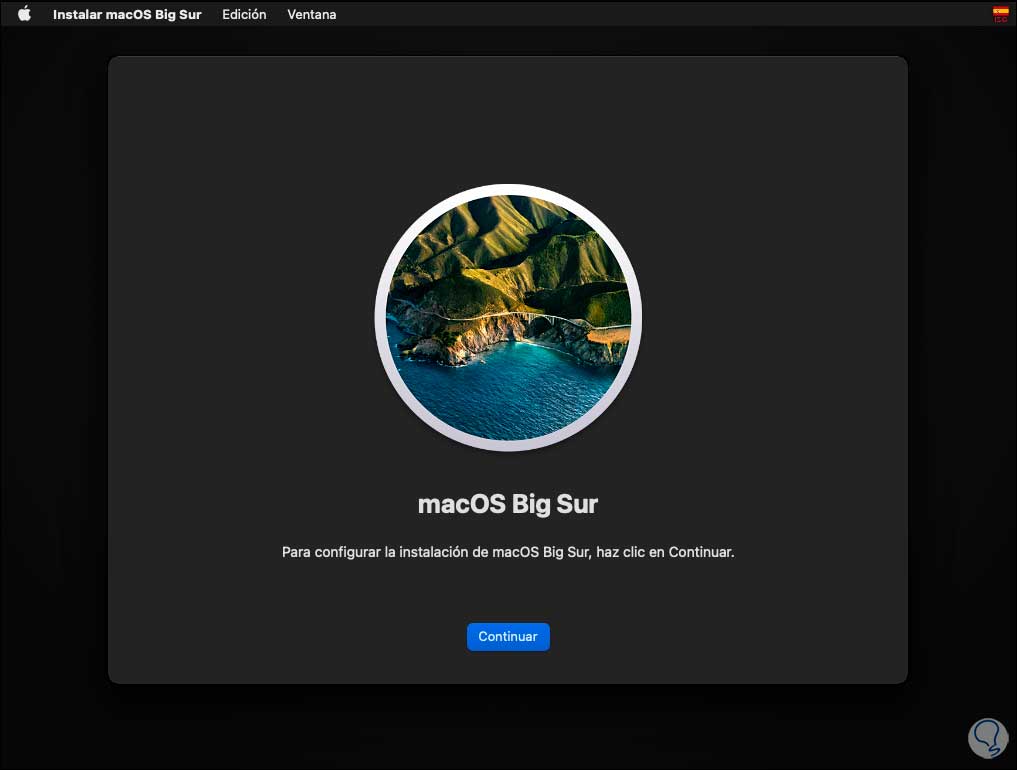
Task: Click the macOS Big Sur circular image
Action: (508, 318)
